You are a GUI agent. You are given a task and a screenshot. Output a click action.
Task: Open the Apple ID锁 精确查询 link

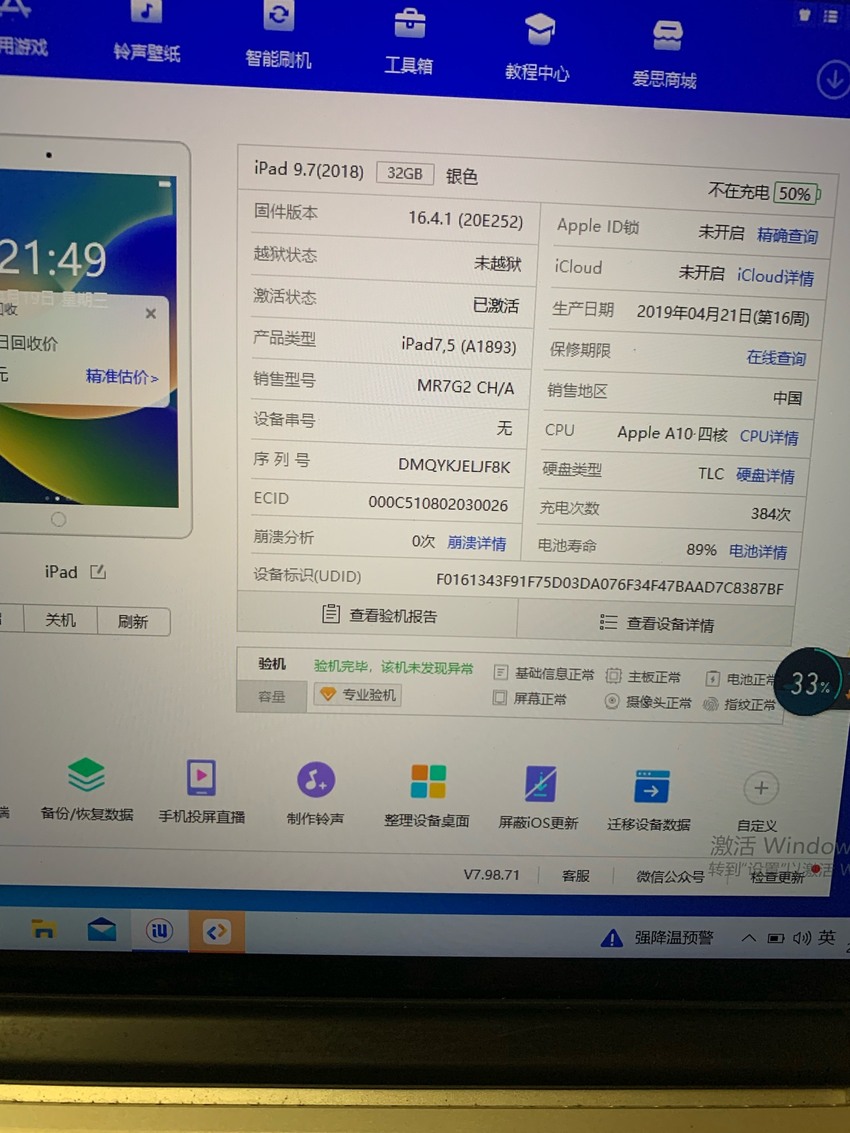pos(787,236)
